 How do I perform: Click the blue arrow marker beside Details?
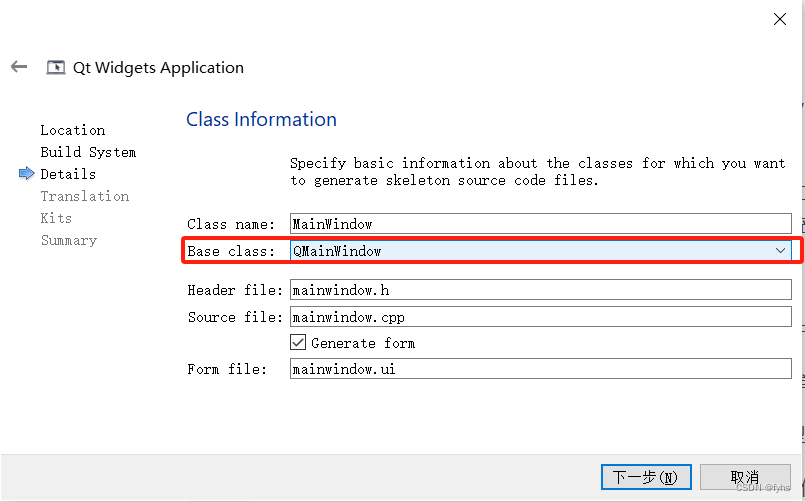click(x=26, y=173)
